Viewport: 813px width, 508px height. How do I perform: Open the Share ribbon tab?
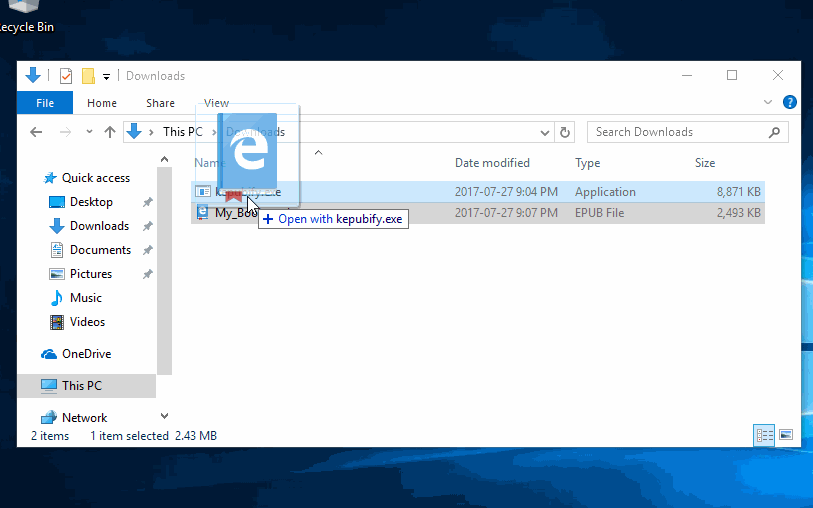coord(160,103)
